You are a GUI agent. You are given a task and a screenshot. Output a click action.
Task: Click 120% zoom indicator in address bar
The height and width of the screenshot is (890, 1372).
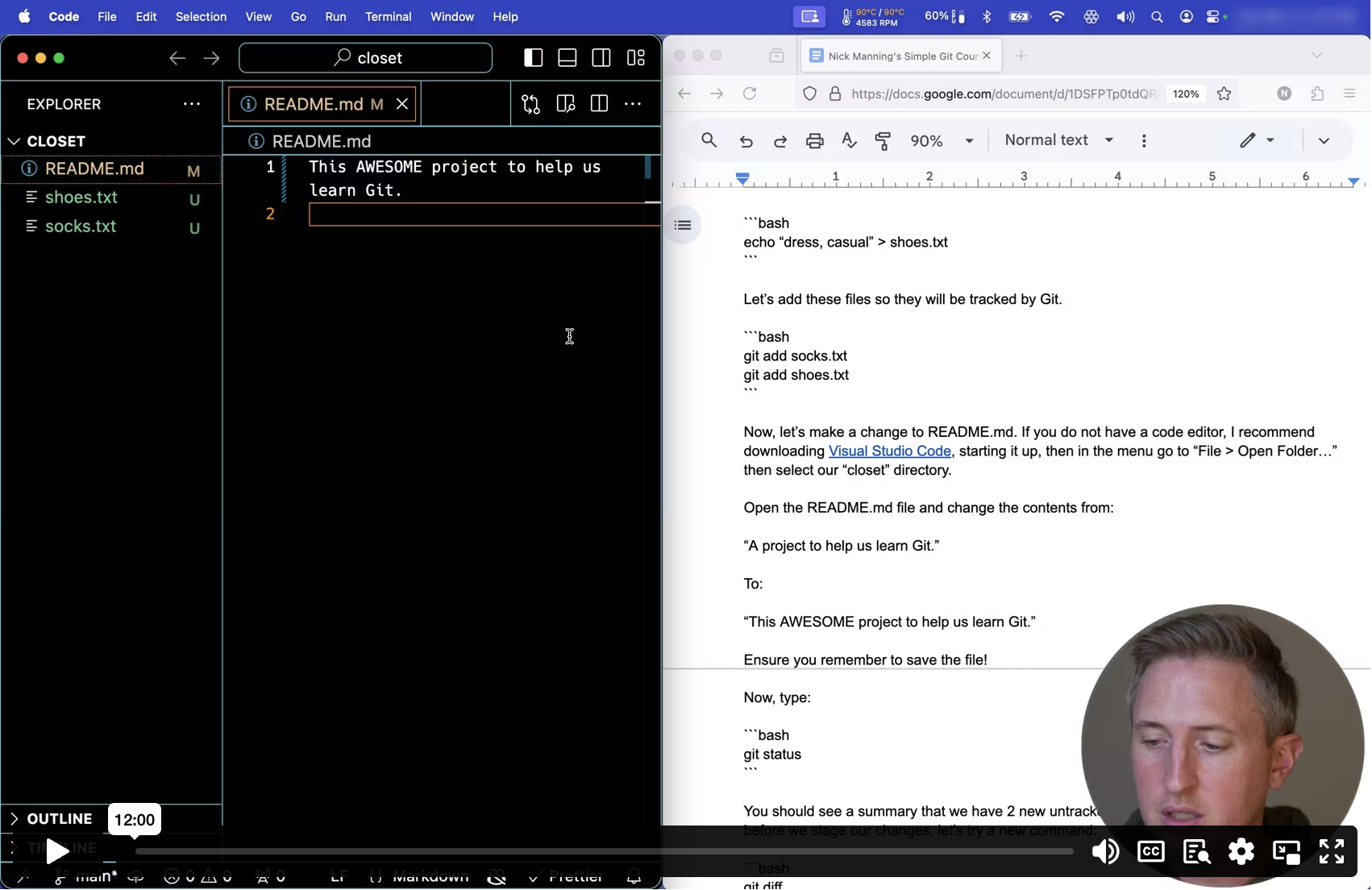tap(1186, 94)
